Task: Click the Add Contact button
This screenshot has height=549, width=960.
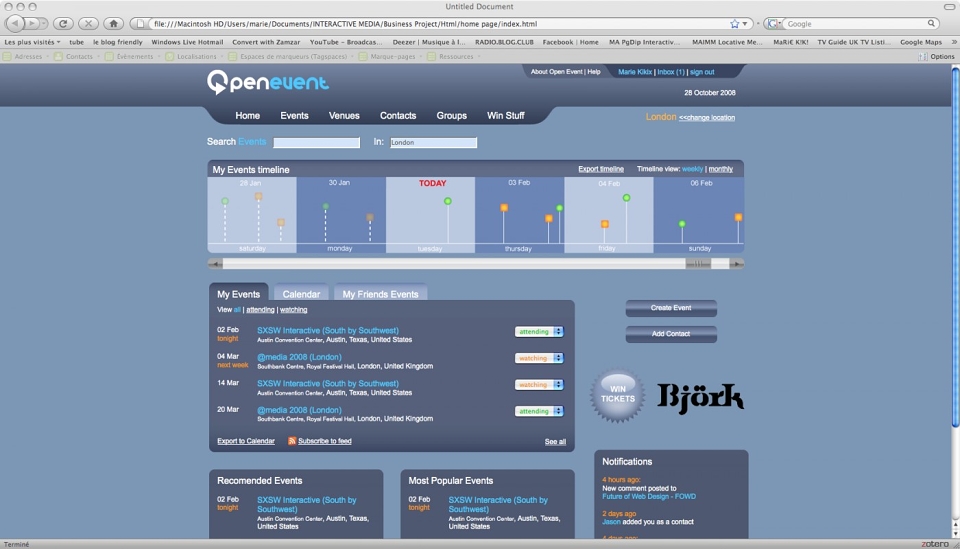Action: click(x=671, y=334)
